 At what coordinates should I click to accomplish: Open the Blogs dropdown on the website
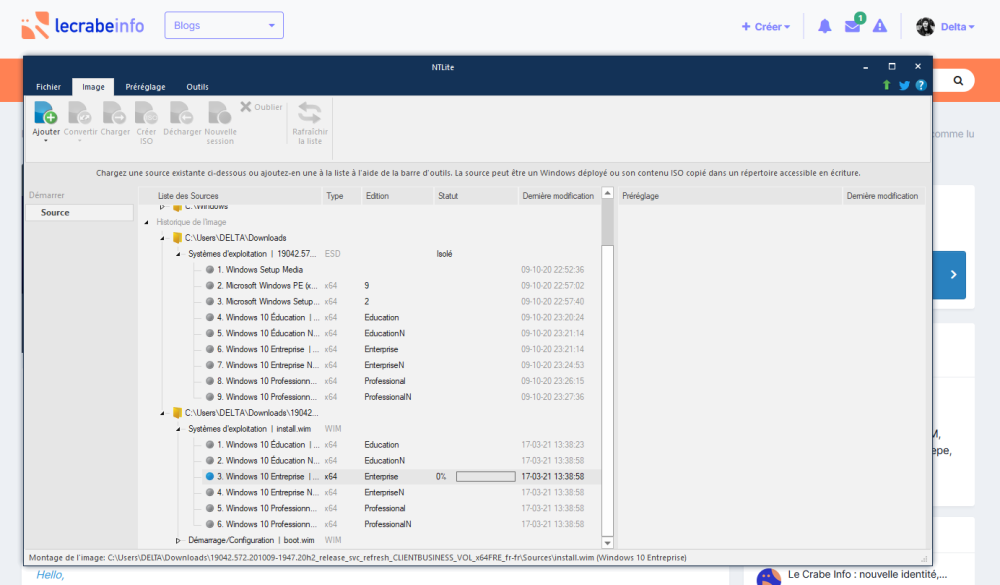(x=224, y=26)
